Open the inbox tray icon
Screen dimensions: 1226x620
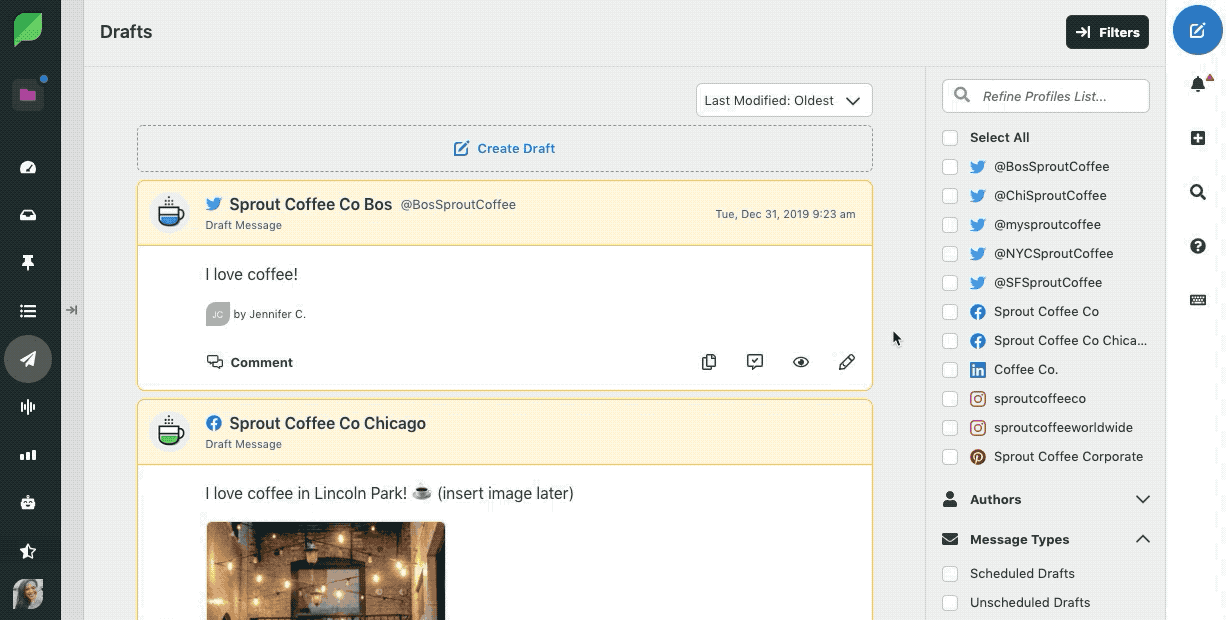pyautogui.click(x=28, y=215)
